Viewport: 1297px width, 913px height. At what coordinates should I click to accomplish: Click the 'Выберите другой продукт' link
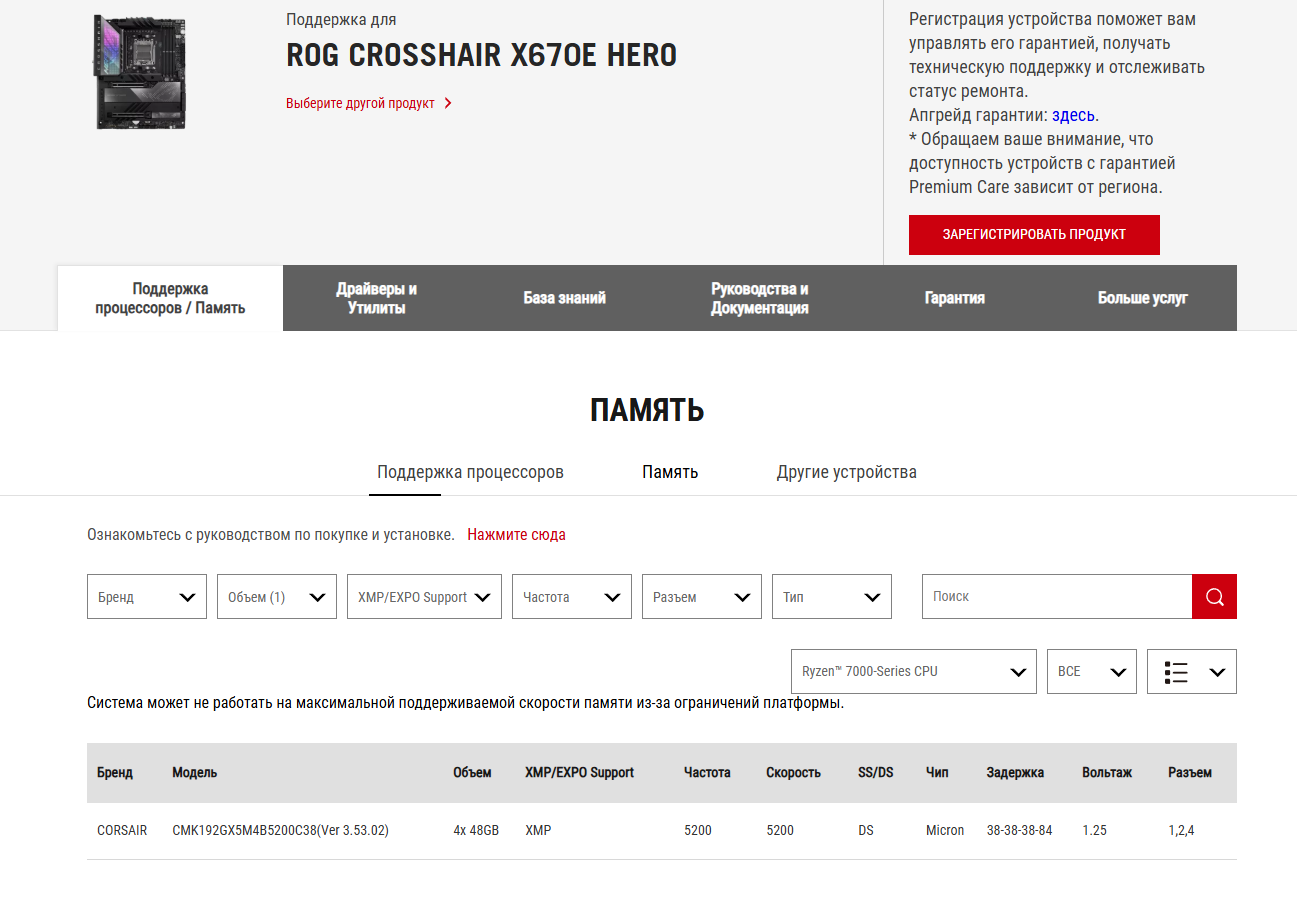pyautogui.click(x=360, y=103)
